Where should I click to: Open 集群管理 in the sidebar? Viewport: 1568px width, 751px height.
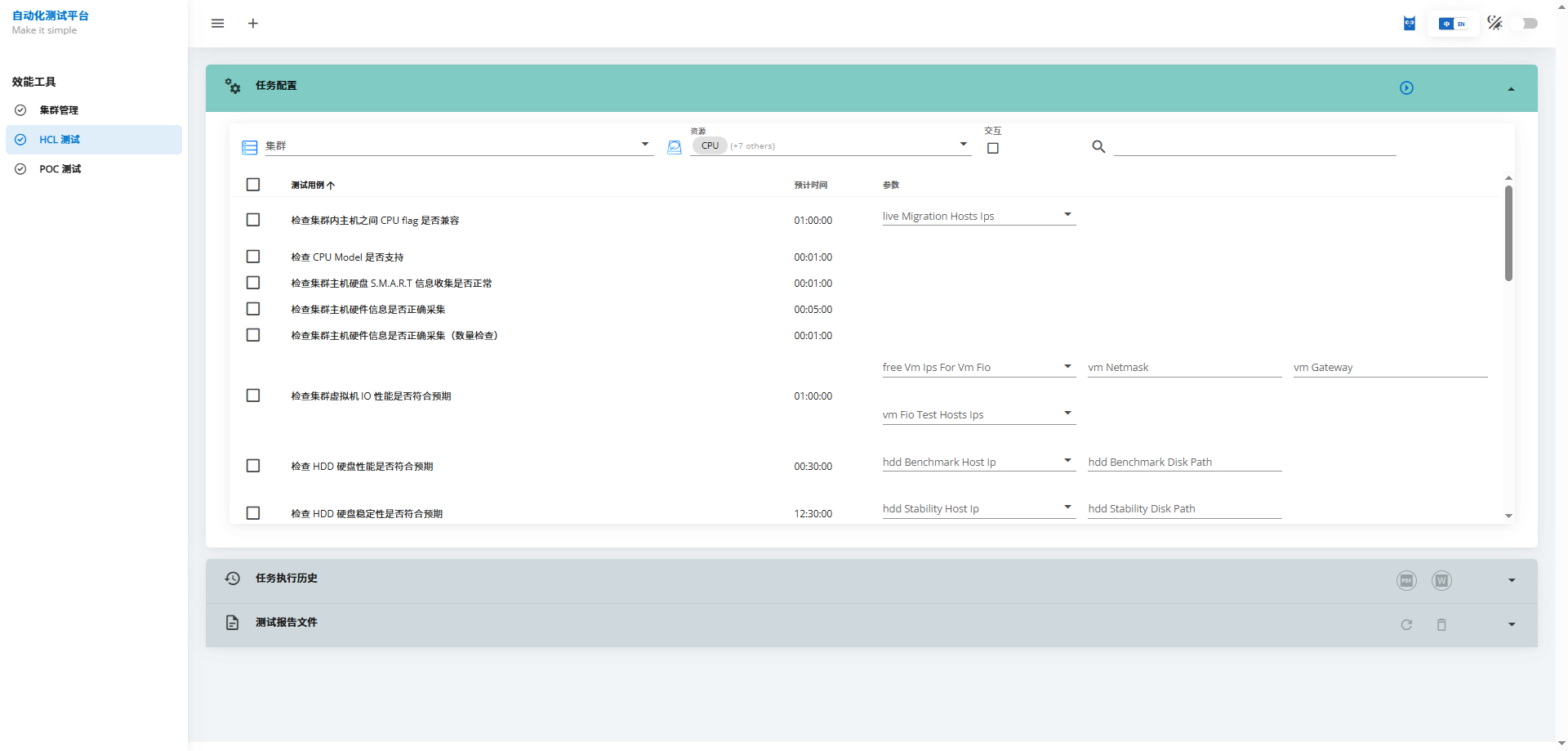(59, 110)
